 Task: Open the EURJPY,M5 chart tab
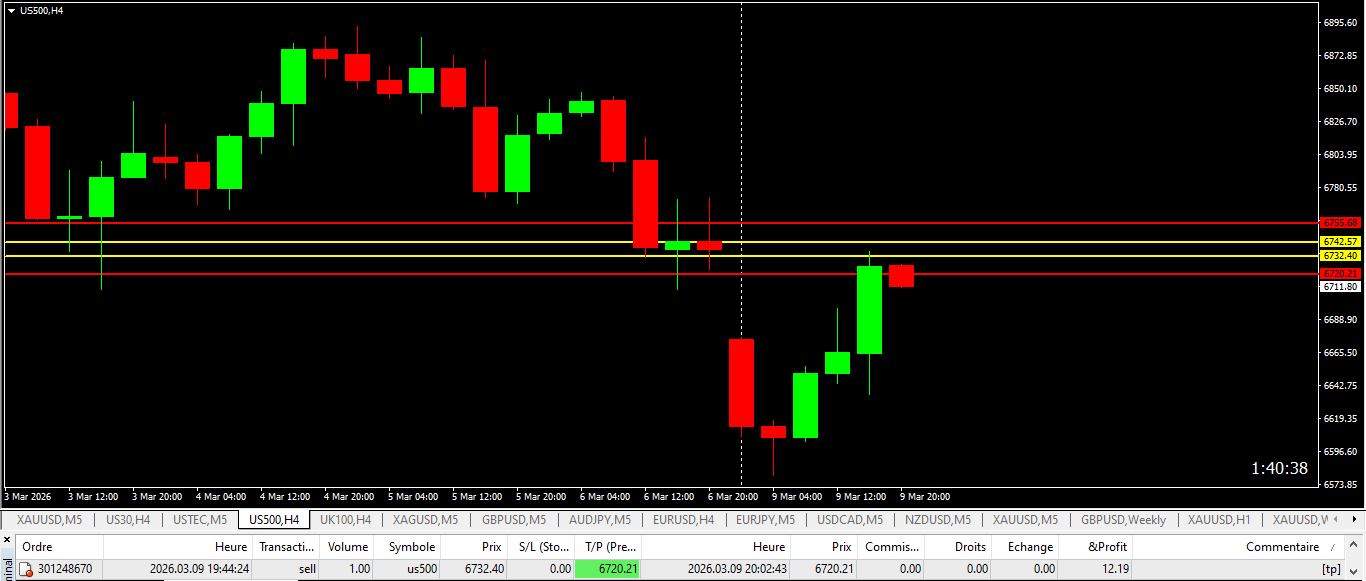765,520
